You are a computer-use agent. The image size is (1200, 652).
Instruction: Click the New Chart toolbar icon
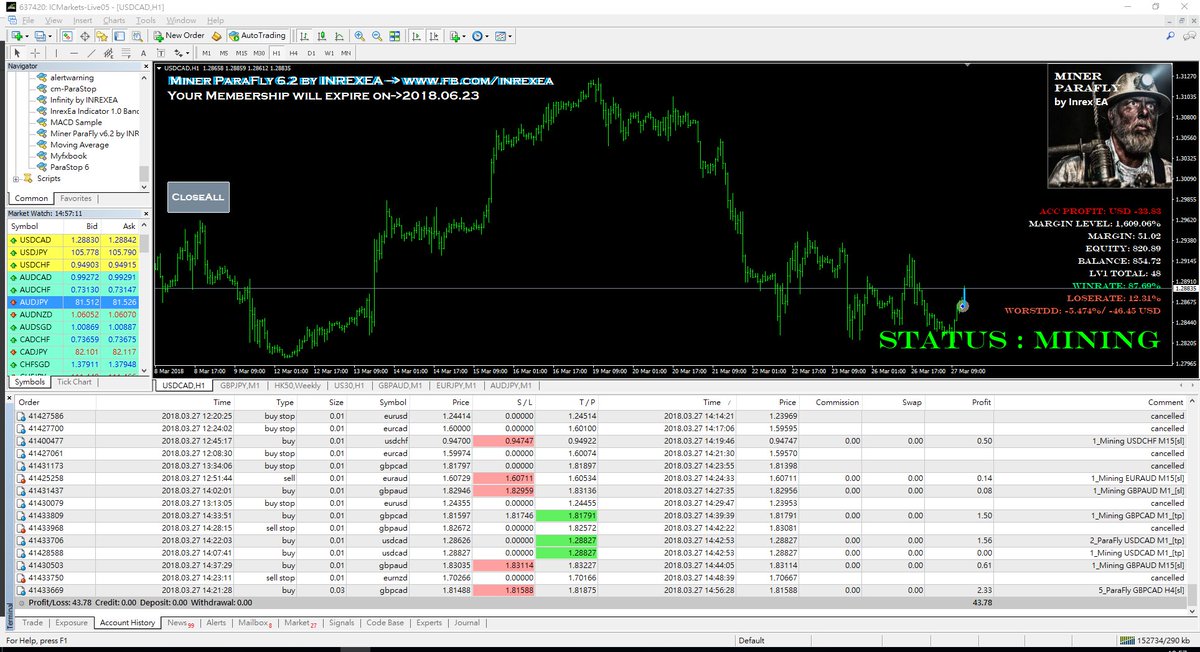coord(16,35)
